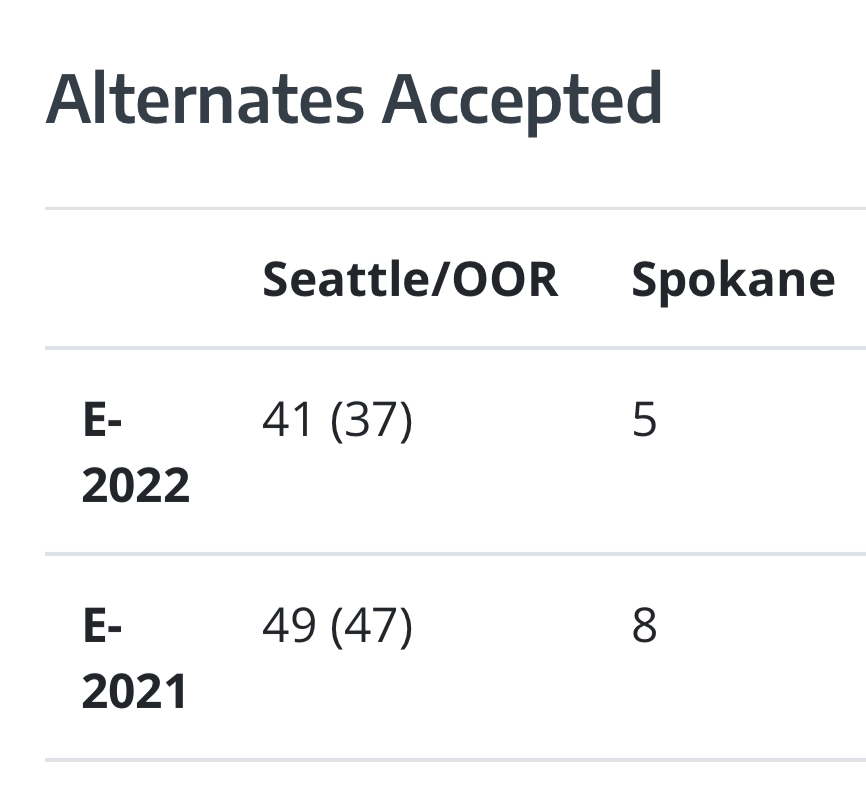Click the Spokane value 5 for E-2022

point(645,421)
